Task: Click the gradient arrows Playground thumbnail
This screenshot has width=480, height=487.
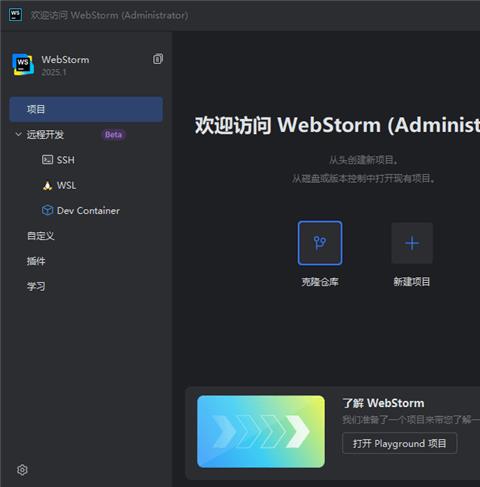Action: click(x=261, y=432)
